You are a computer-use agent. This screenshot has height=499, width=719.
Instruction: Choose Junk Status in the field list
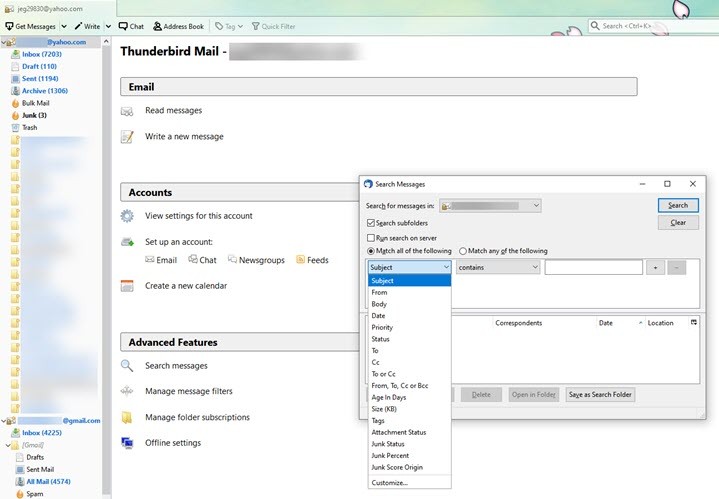409,444
